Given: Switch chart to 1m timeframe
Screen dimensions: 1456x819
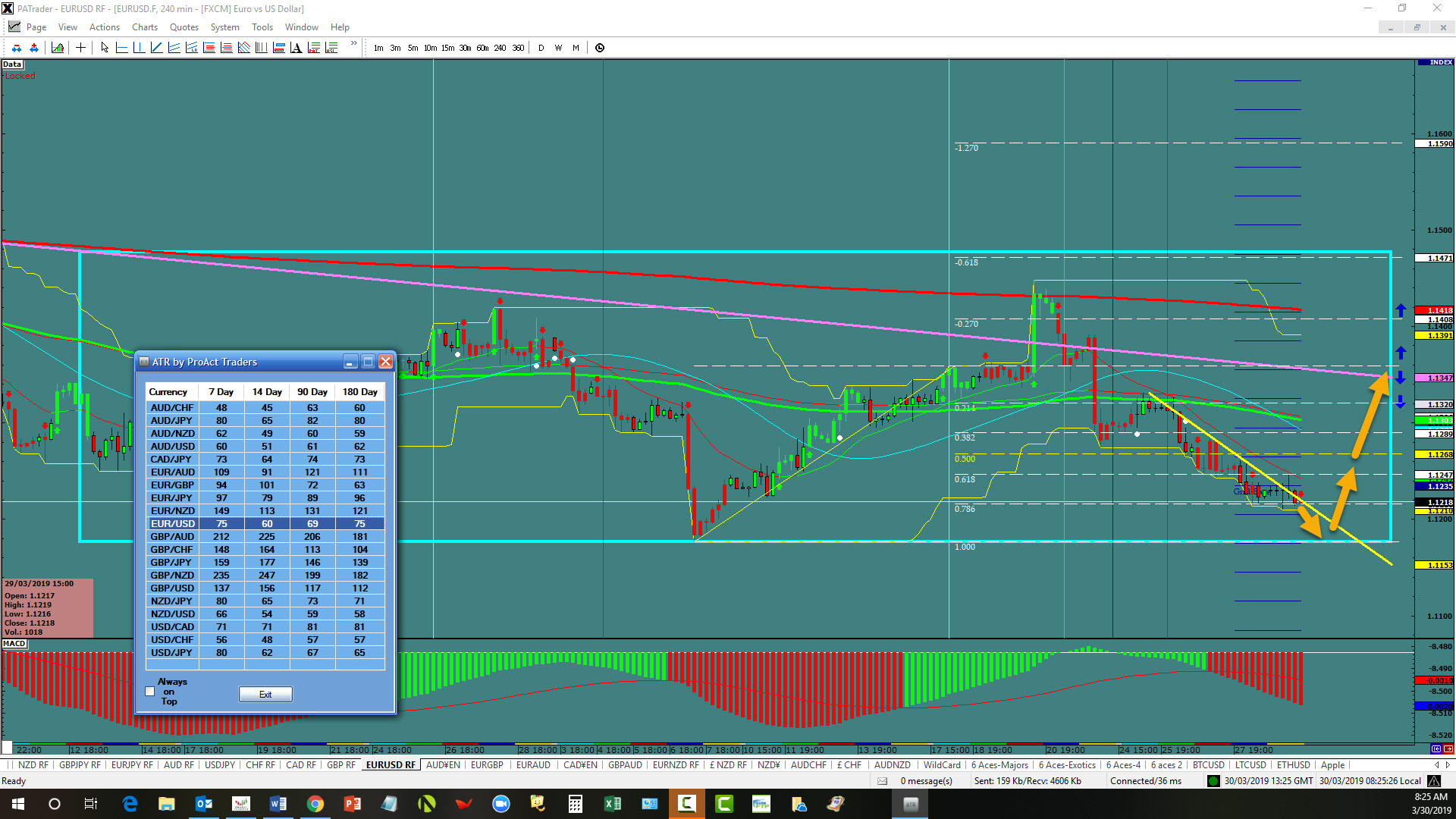Looking at the screenshot, I should (x=378, y=48).
